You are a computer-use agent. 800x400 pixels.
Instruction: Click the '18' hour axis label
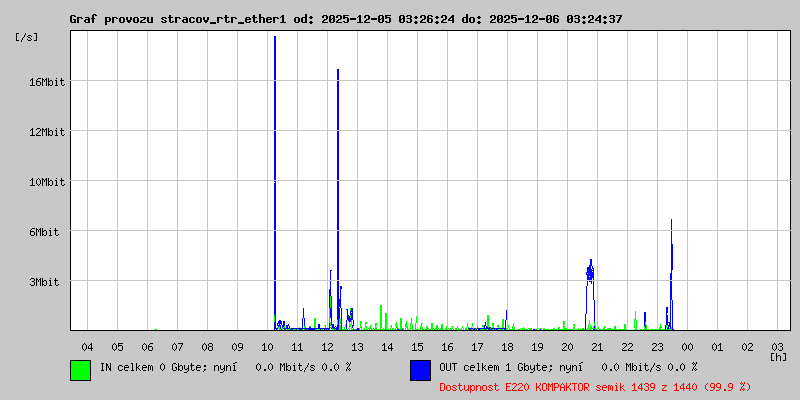[507, 347]
